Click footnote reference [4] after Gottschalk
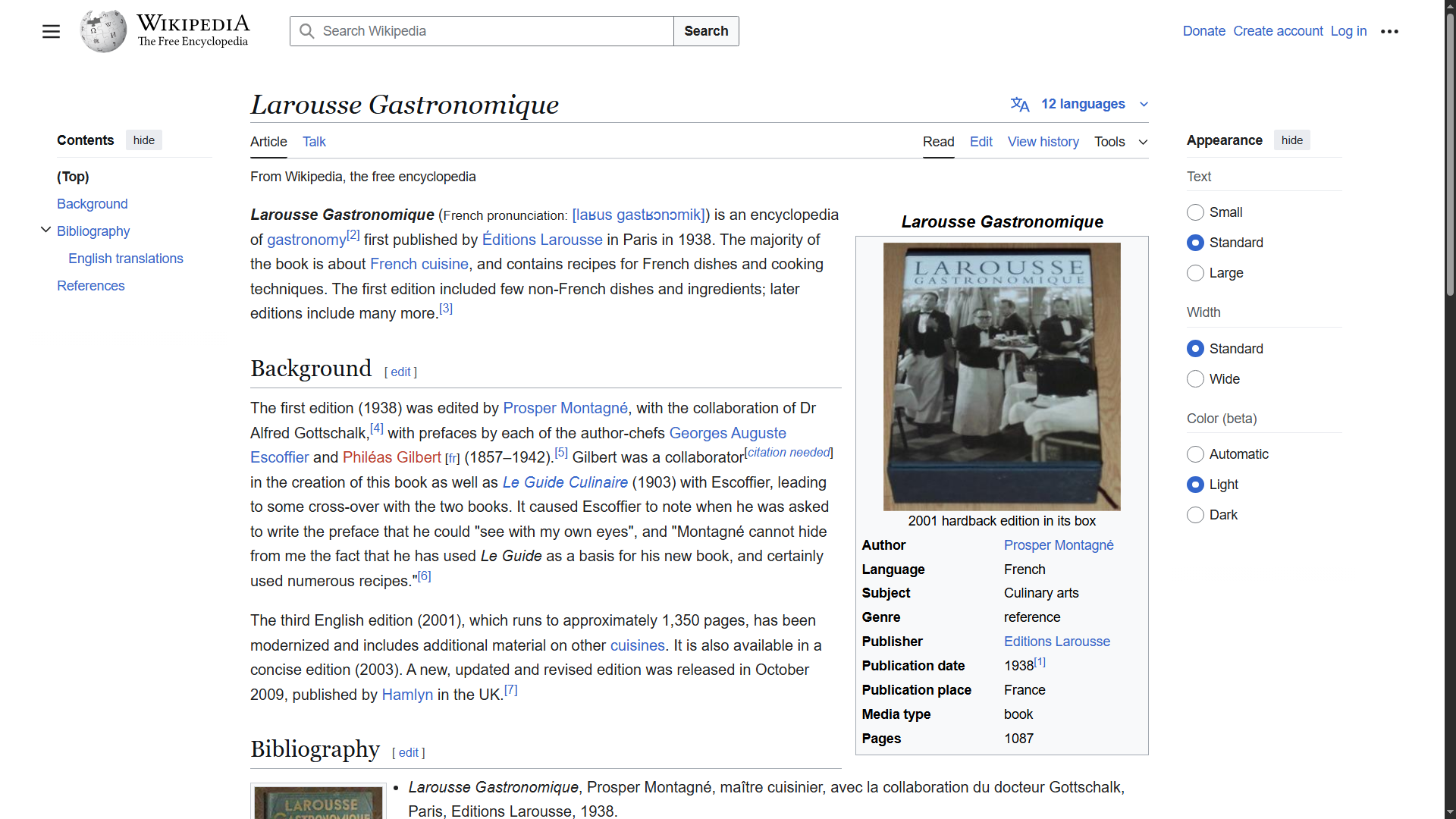Viewport: 1456px width, 819px height. click(x=377, y=428)
